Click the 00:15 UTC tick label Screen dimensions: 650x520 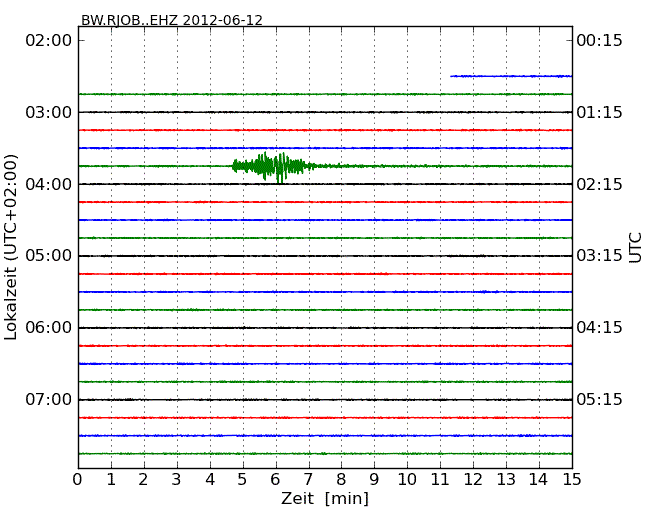point(599,41)
